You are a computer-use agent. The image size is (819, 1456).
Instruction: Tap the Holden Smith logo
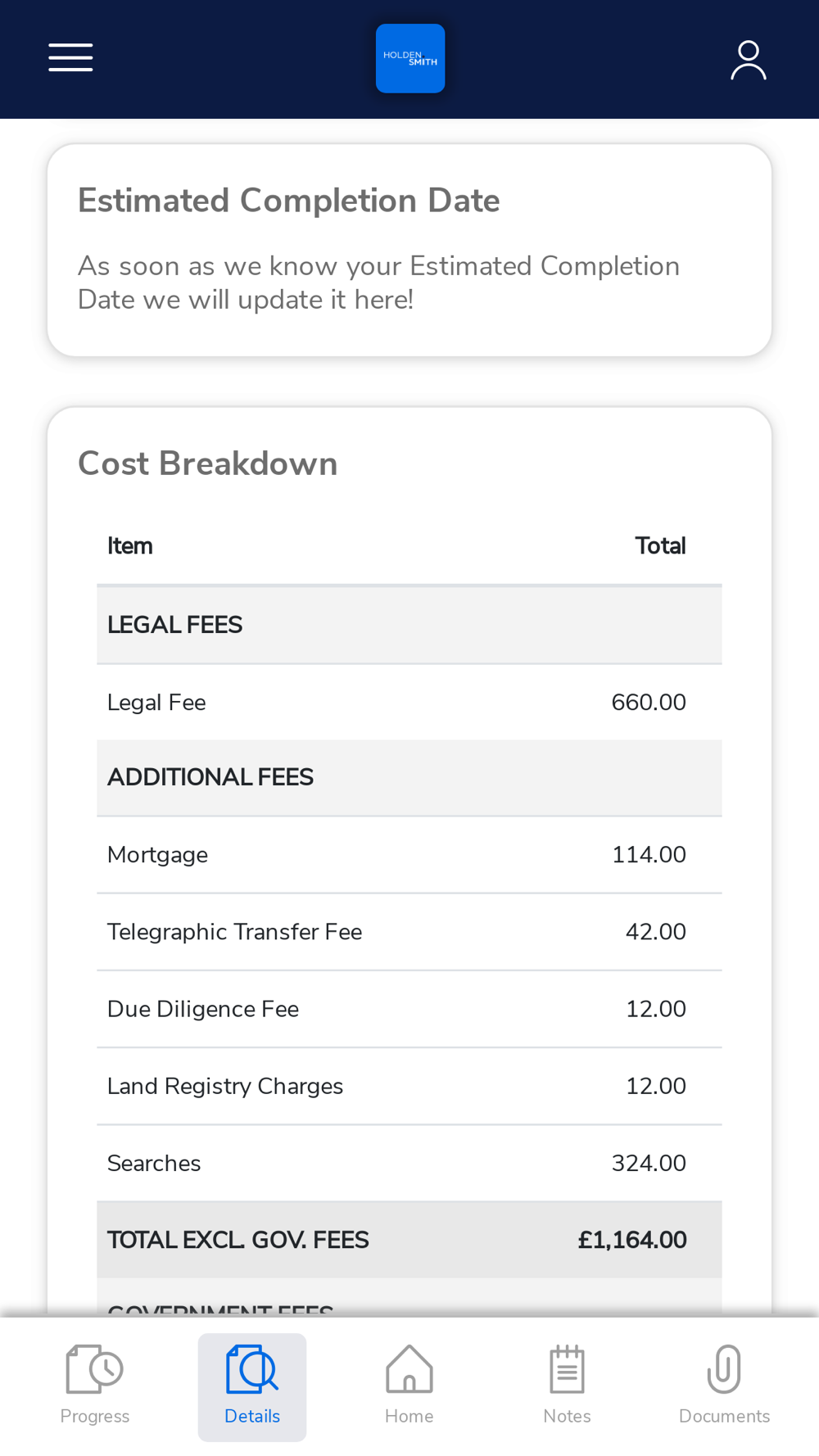[x=410, y=58]
